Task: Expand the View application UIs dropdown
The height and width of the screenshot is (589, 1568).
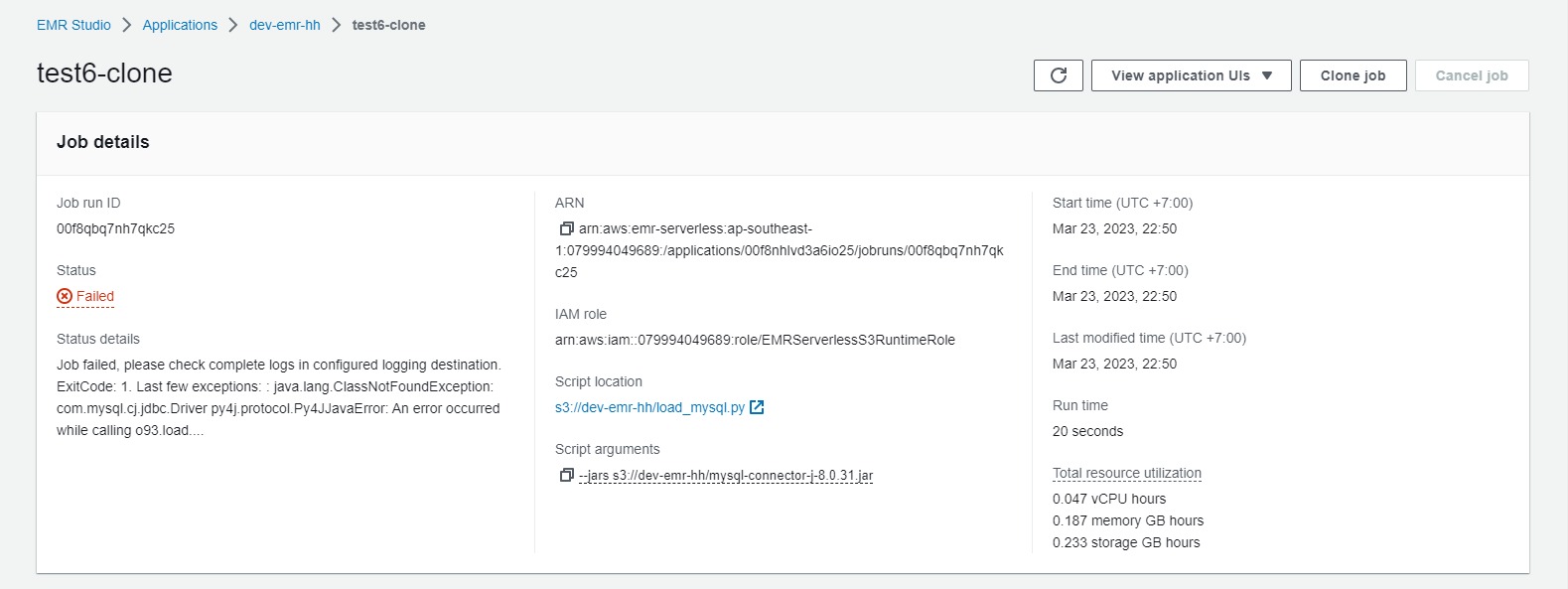Action: coord(1191,75)
